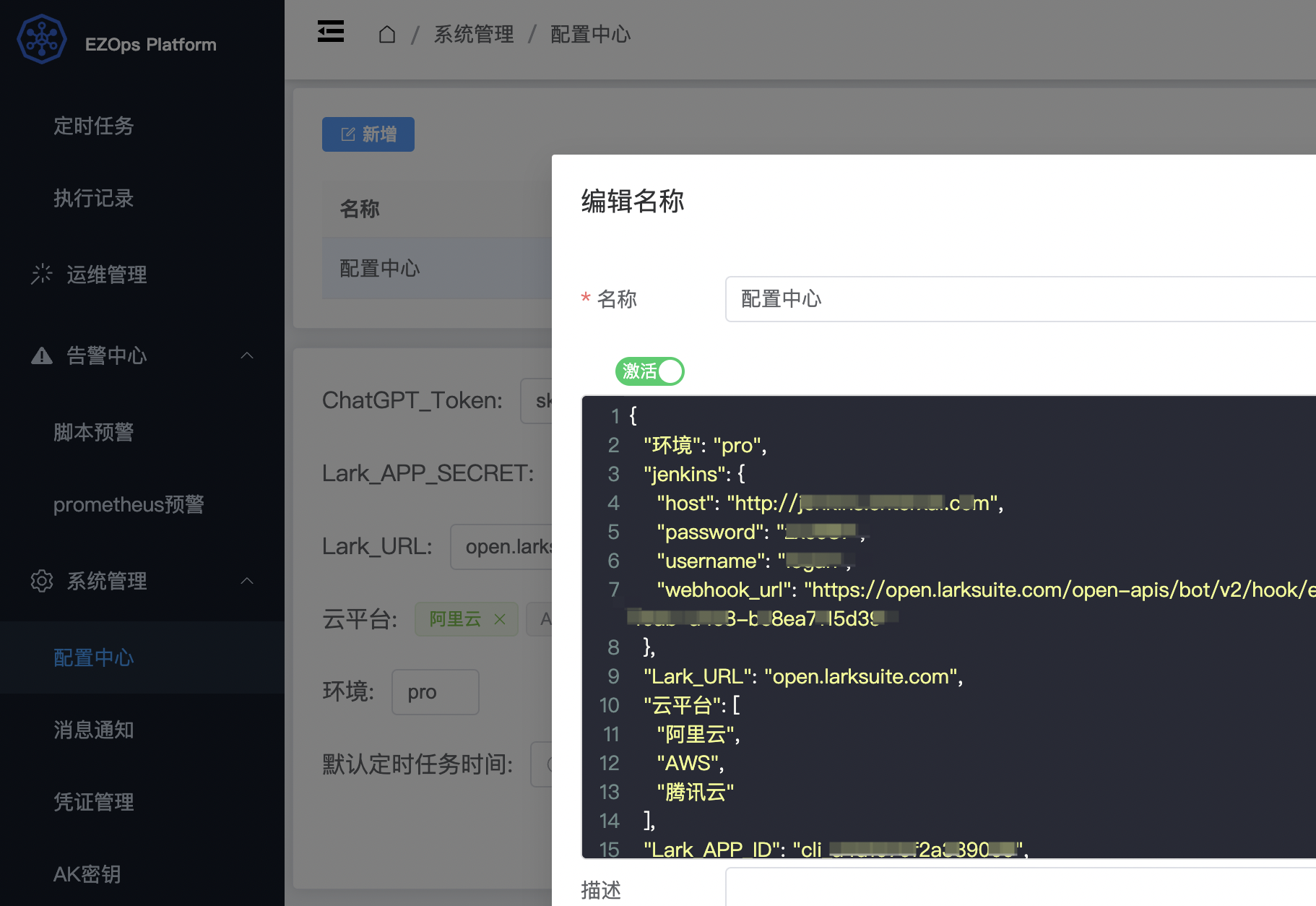Collapse sidebar with the menu fold icon

(331, 32)
